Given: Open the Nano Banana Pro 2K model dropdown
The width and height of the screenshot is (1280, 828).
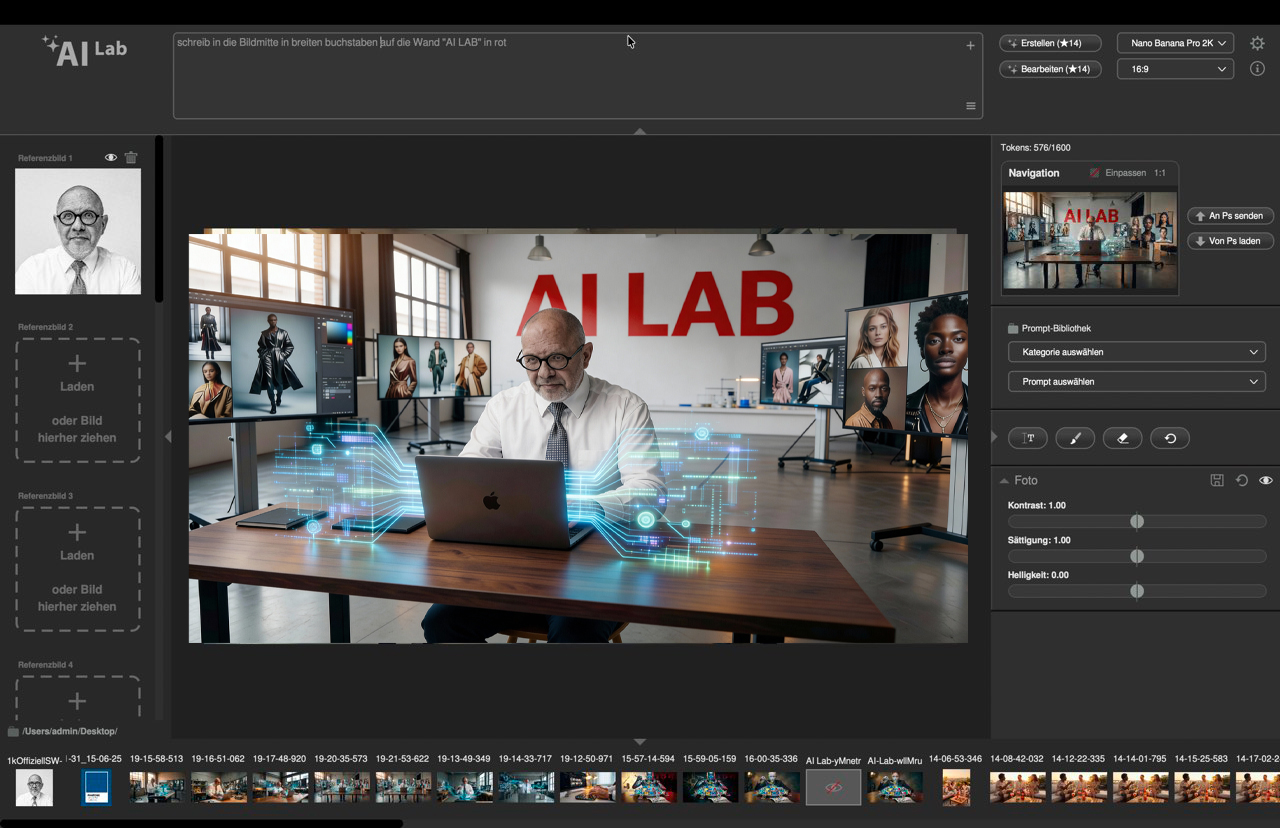Looking at the screenshot, I should 1174,43.
